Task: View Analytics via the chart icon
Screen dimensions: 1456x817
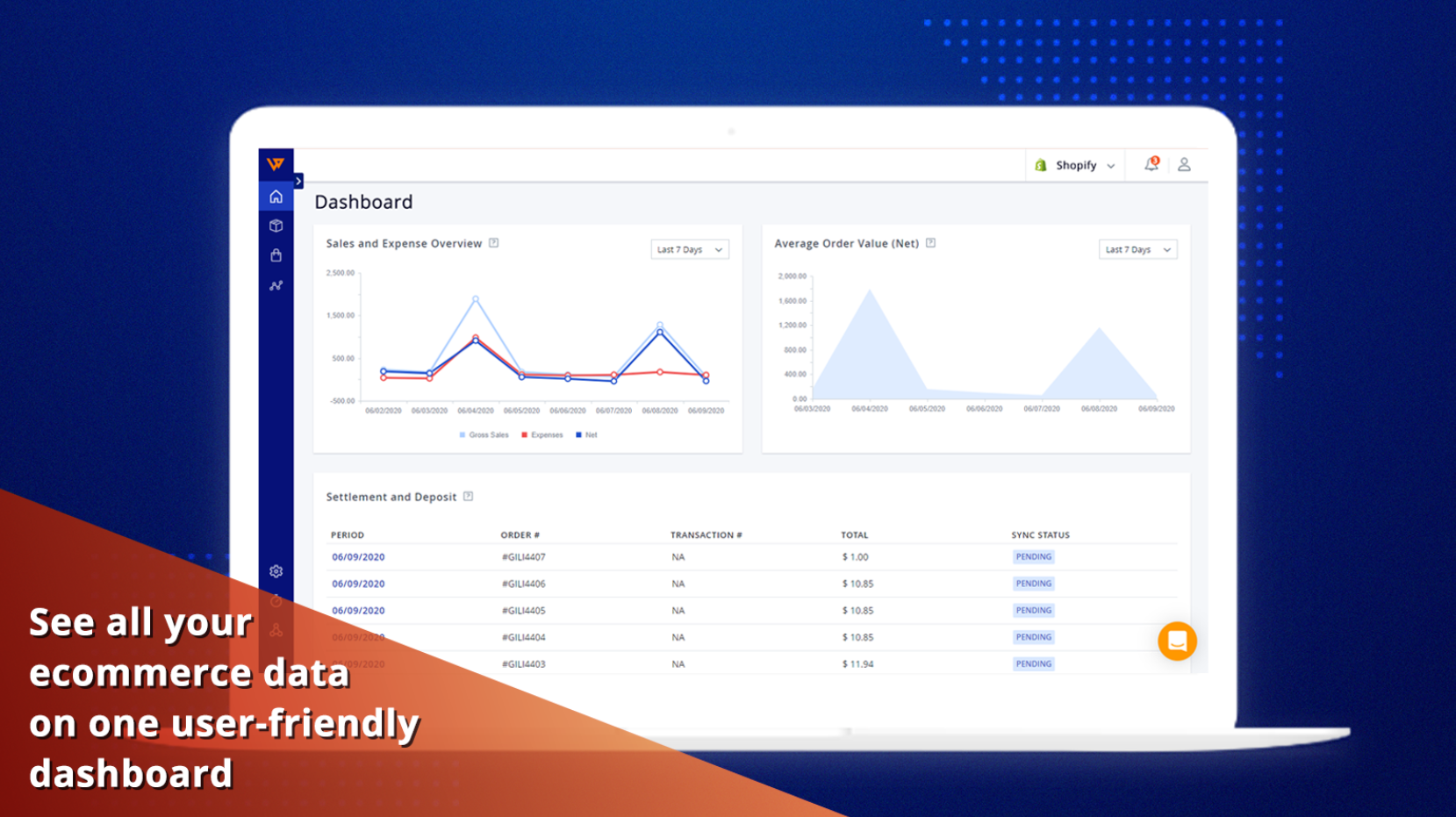Action: (276, 285)
